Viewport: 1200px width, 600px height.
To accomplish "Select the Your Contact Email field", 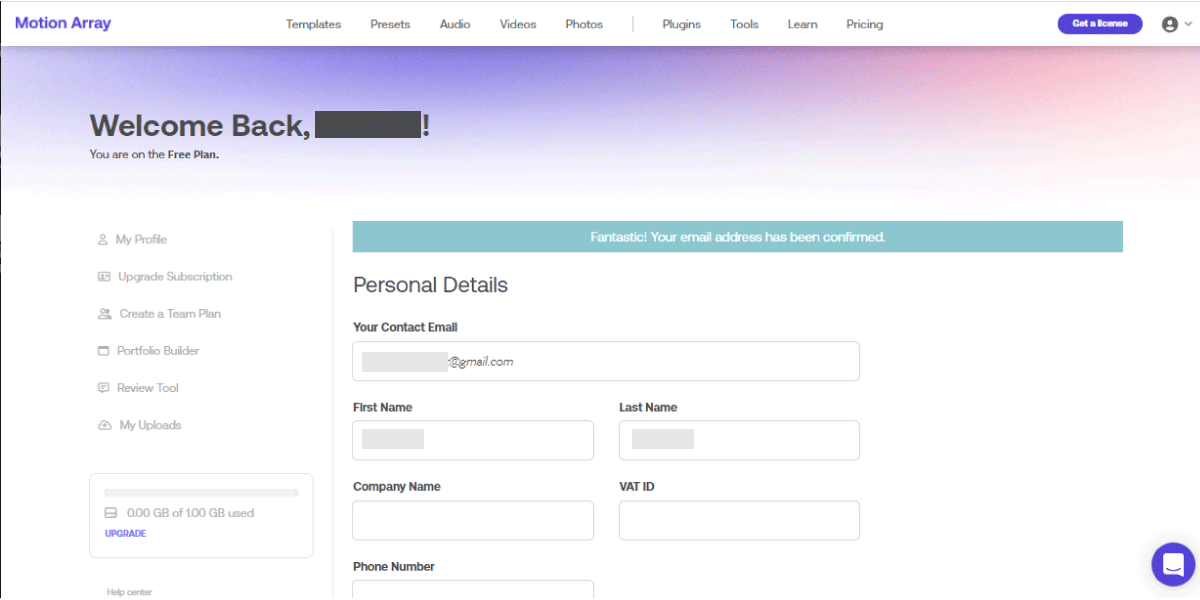I will (x=605, y=361).
